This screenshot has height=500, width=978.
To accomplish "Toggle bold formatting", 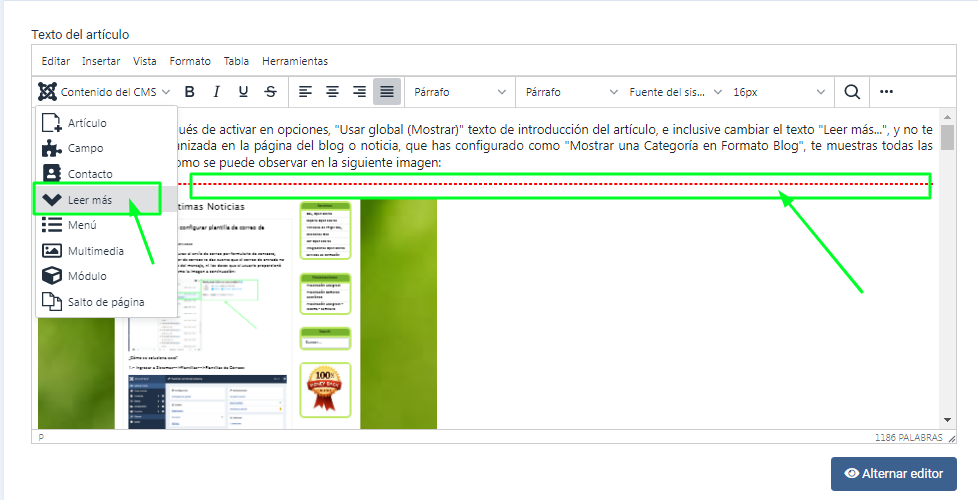I will click(x=190, y=92).
